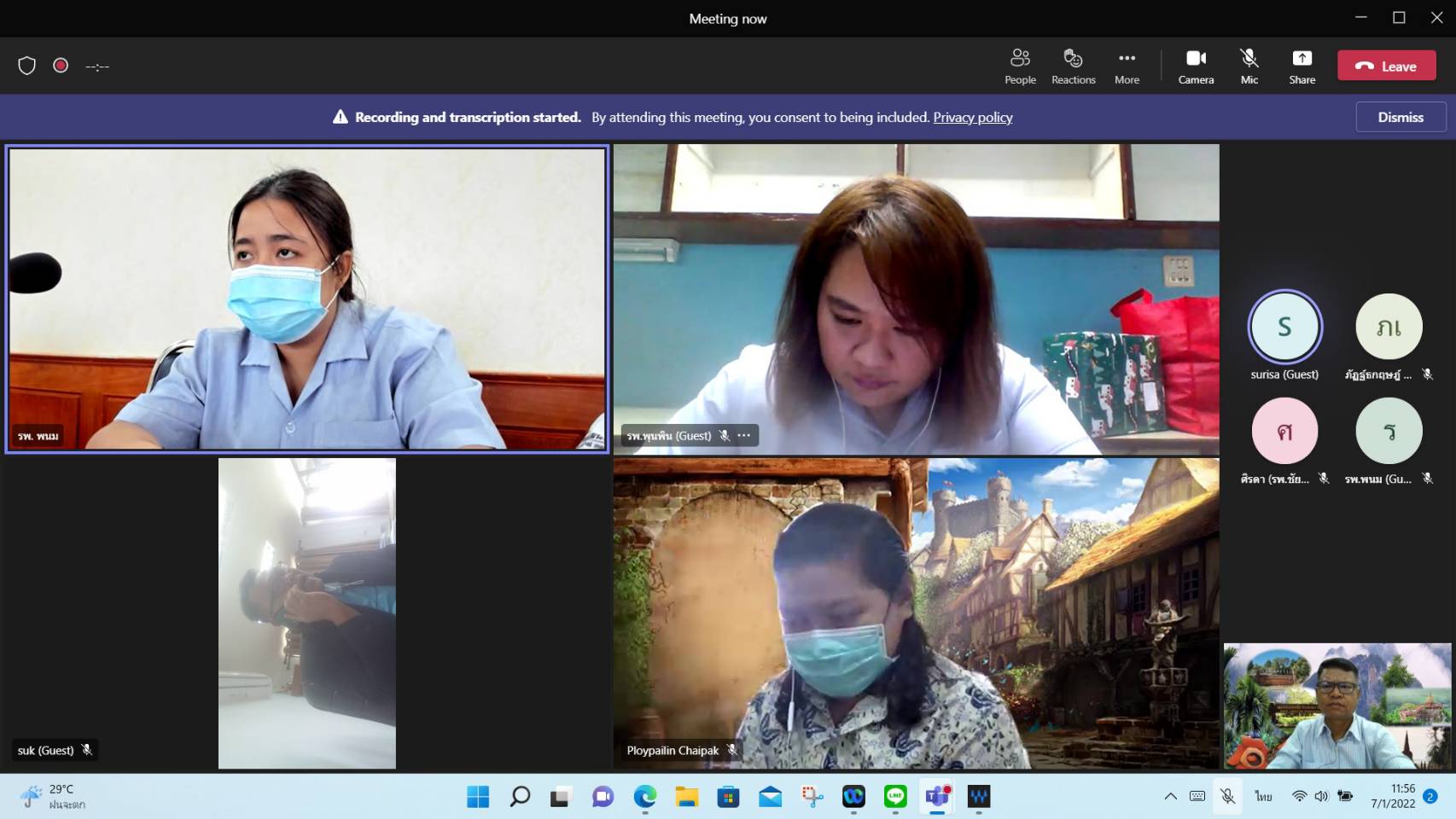Open File Explorer from the taskbar

pyautogui.click(x=686, y=797)
